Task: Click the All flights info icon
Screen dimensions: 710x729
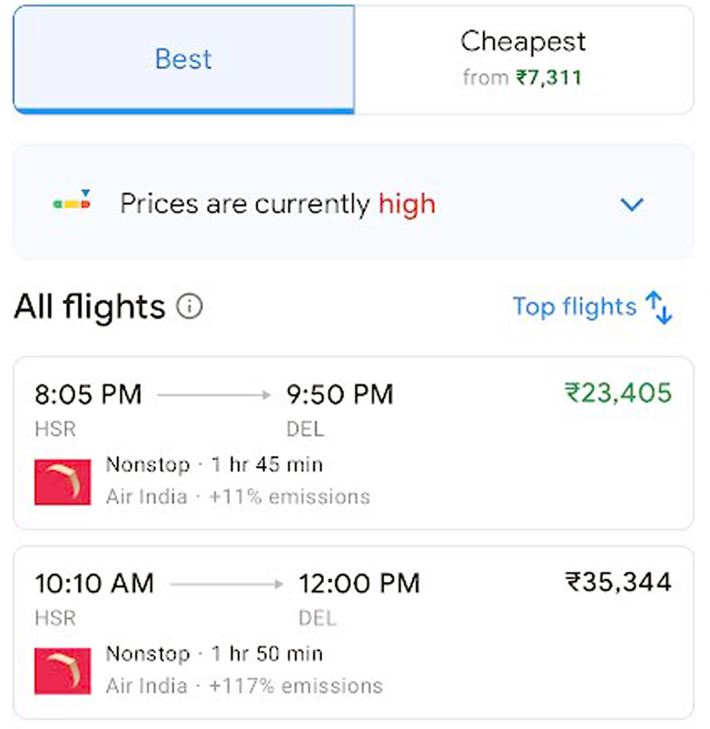Action: coord(189,306)
